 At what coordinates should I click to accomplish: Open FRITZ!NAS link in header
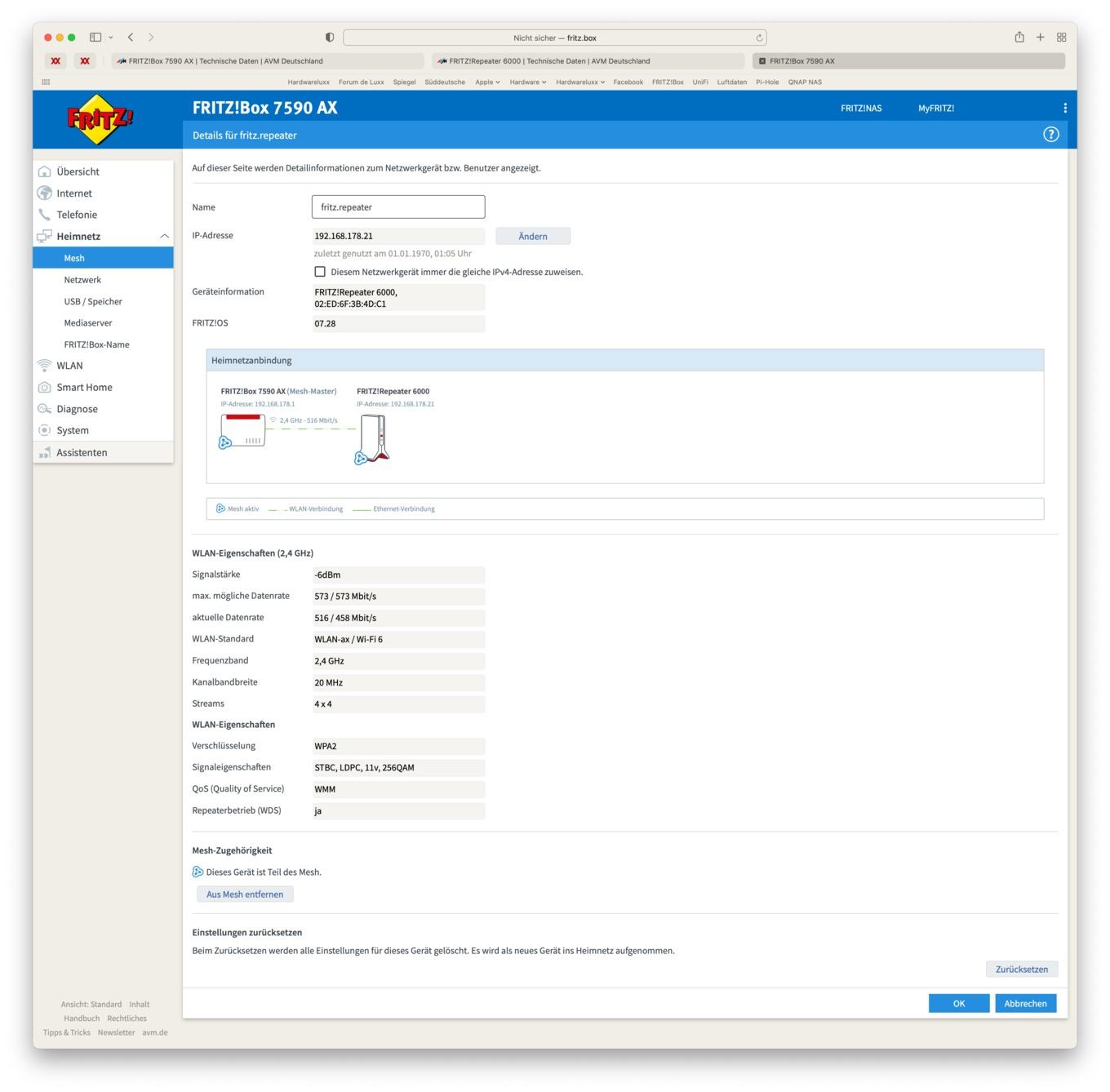[861, 108]
